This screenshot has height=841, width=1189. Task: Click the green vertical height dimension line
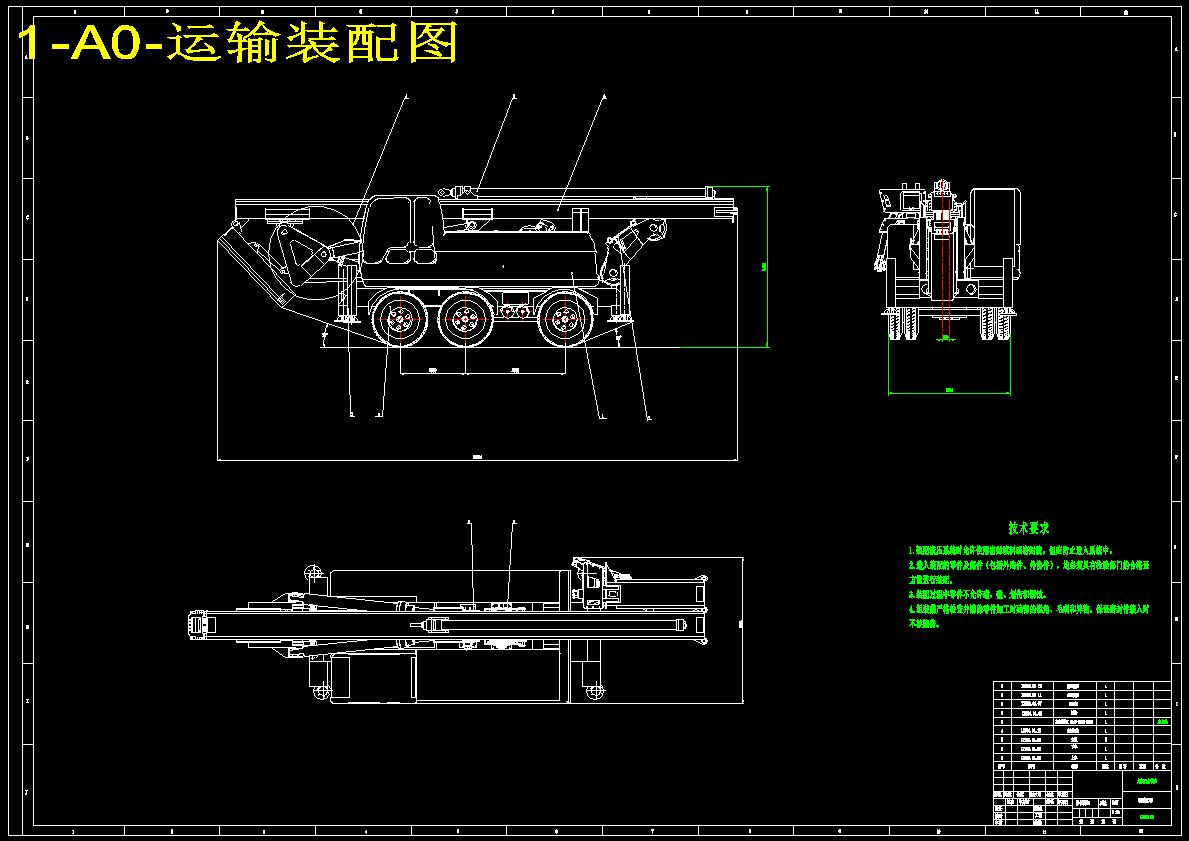pyautogui.click(x=767, y=267)
